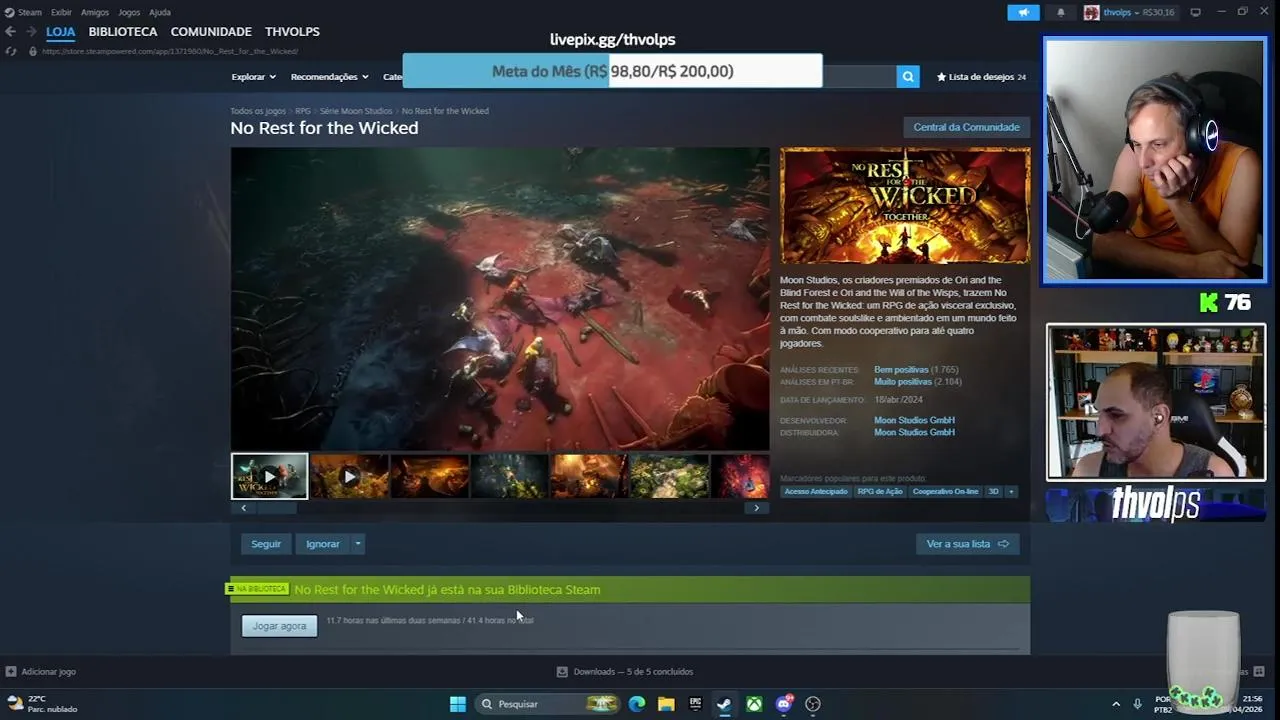The height and width of the screenshot is (720, 1280).
Task: Open the Moon Studios GmbH developer link
Action: point(914,420)
